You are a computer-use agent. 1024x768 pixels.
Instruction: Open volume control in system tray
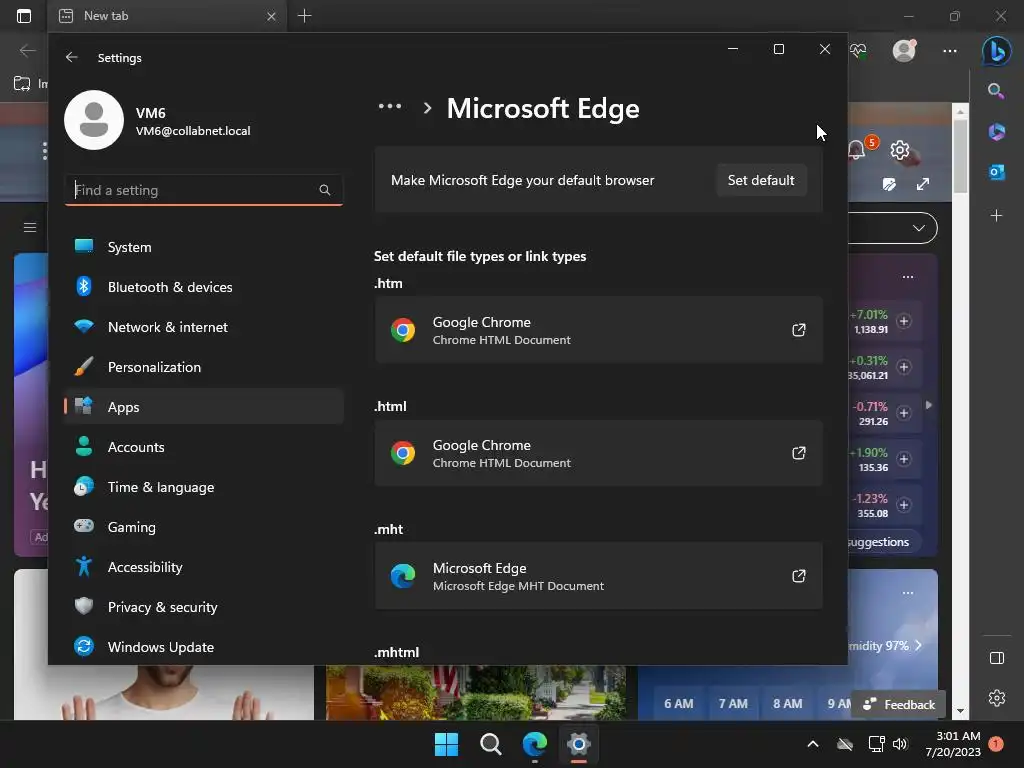pos(900,744)
